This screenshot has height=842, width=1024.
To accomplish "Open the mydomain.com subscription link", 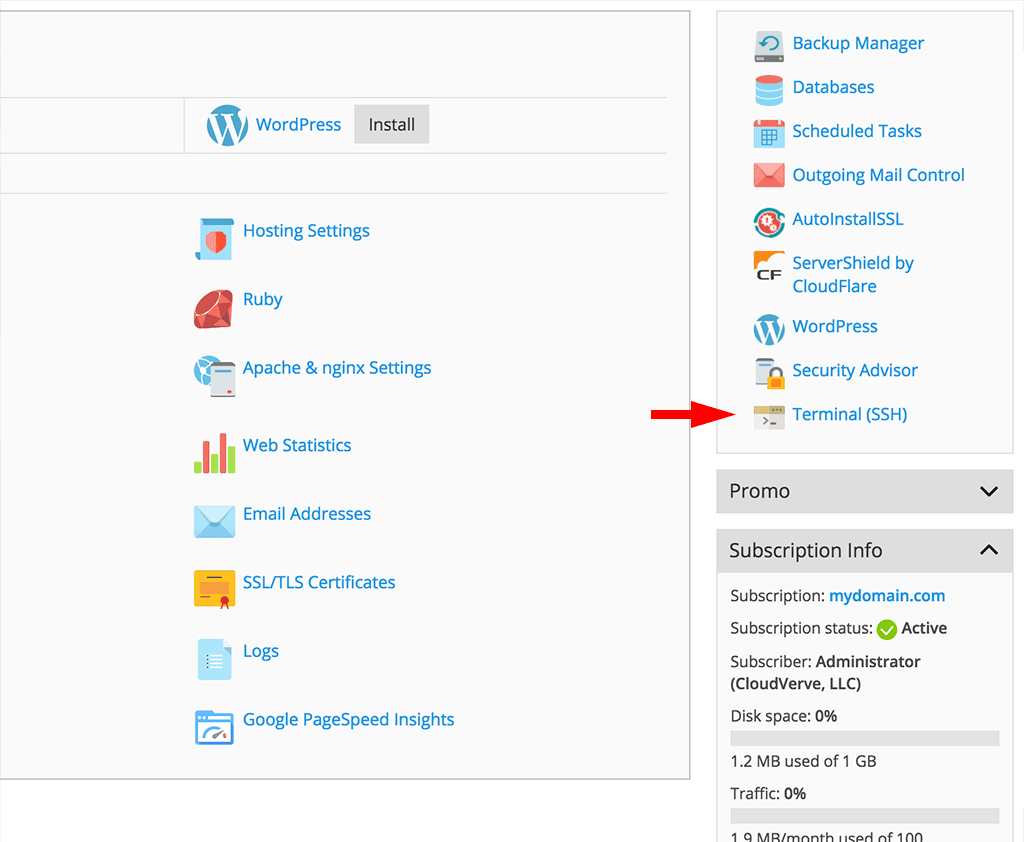I will [887, 595].
